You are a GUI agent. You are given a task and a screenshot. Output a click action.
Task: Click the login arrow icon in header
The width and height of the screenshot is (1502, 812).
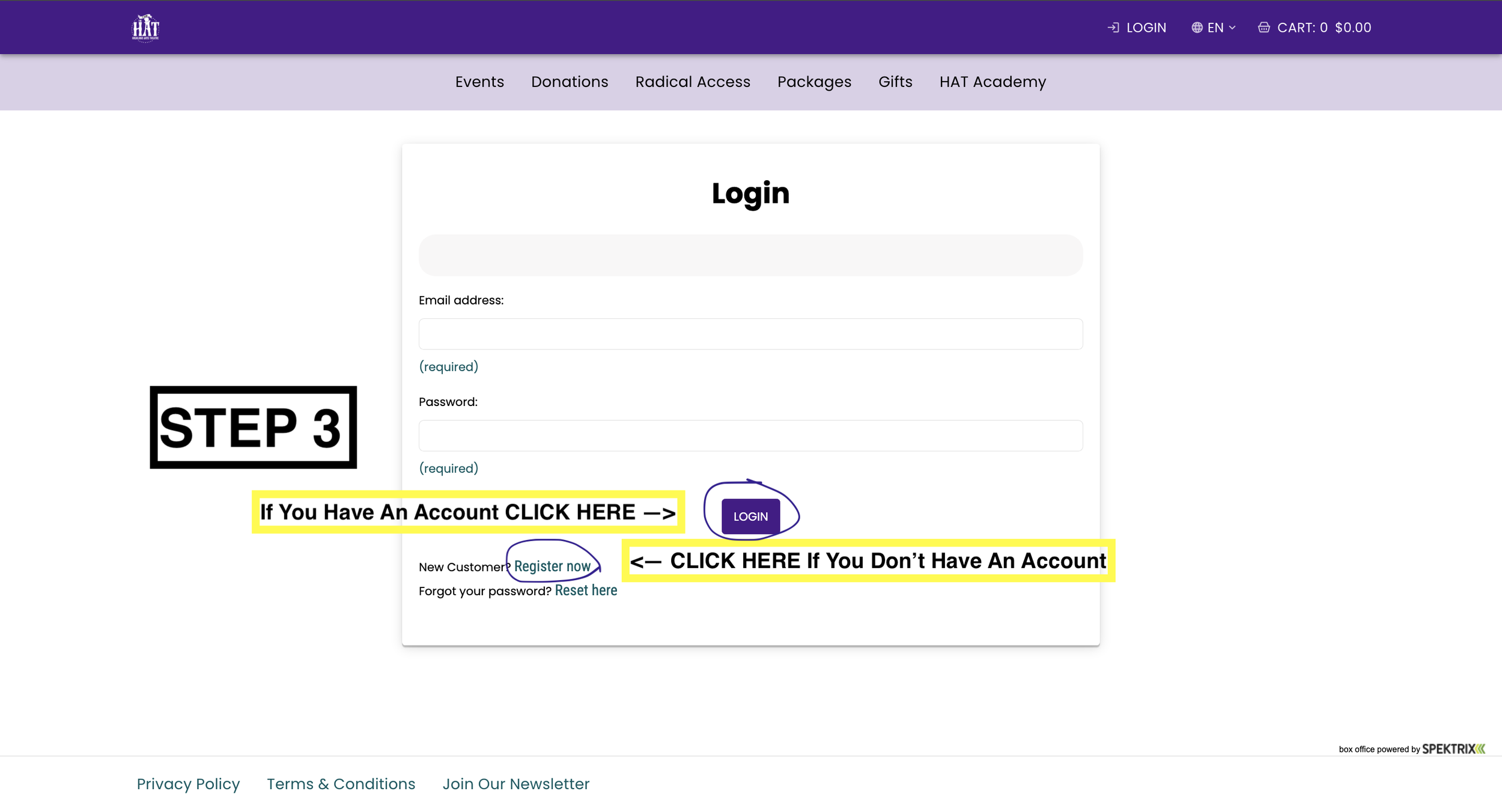(1113, 28)
